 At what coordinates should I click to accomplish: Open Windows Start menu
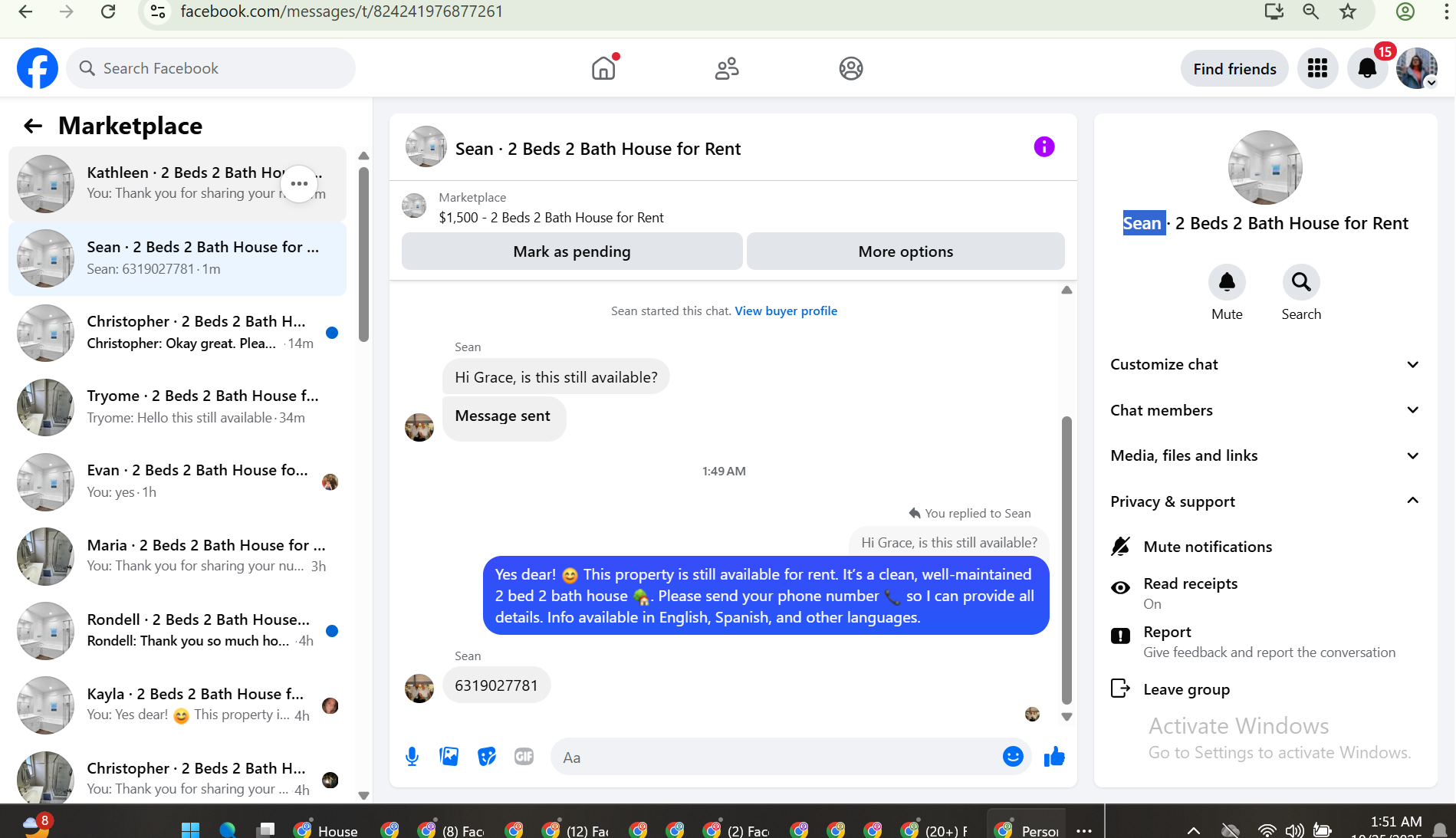pyautogui.click(x=190, y=830)
